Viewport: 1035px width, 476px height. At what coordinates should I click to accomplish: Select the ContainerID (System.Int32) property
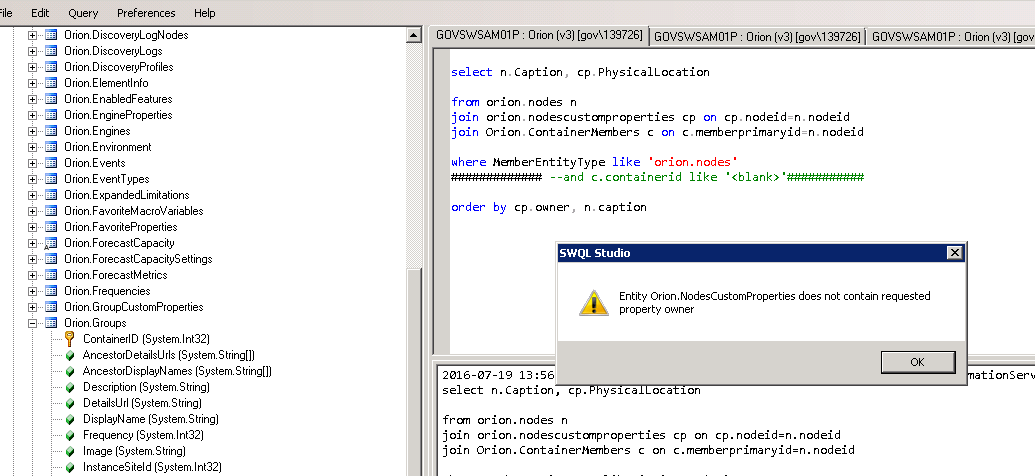click(146, 339)
